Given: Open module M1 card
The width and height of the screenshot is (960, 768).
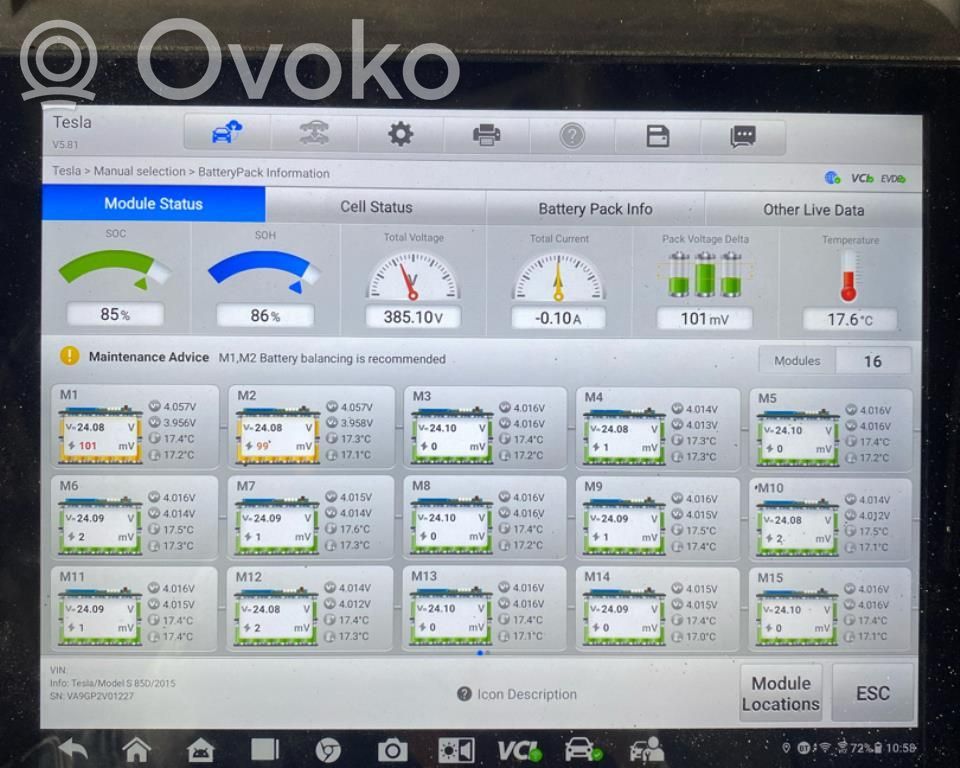Looking at the screenshot, I should [134, 426].
